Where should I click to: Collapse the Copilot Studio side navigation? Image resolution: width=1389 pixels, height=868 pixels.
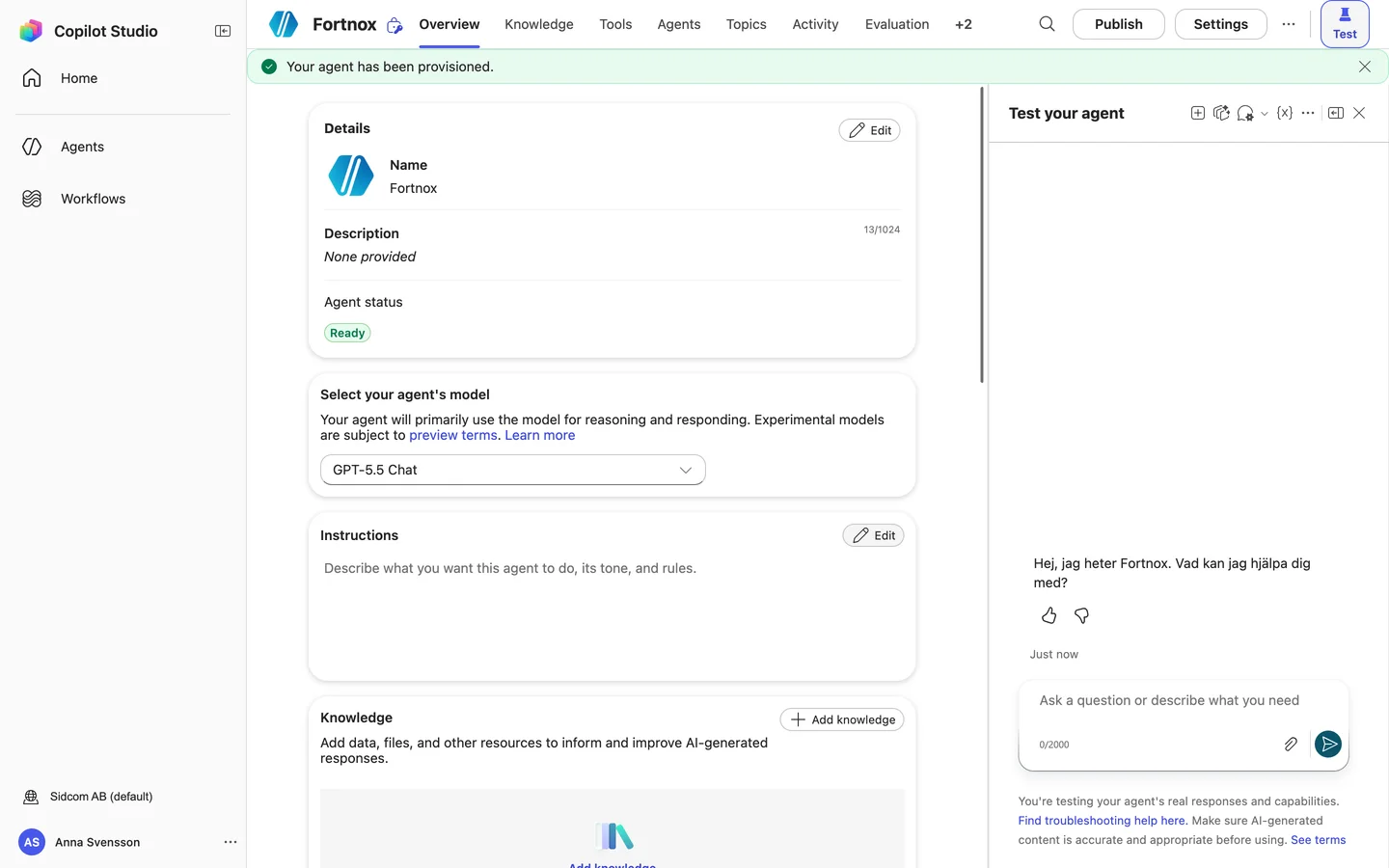223,31
